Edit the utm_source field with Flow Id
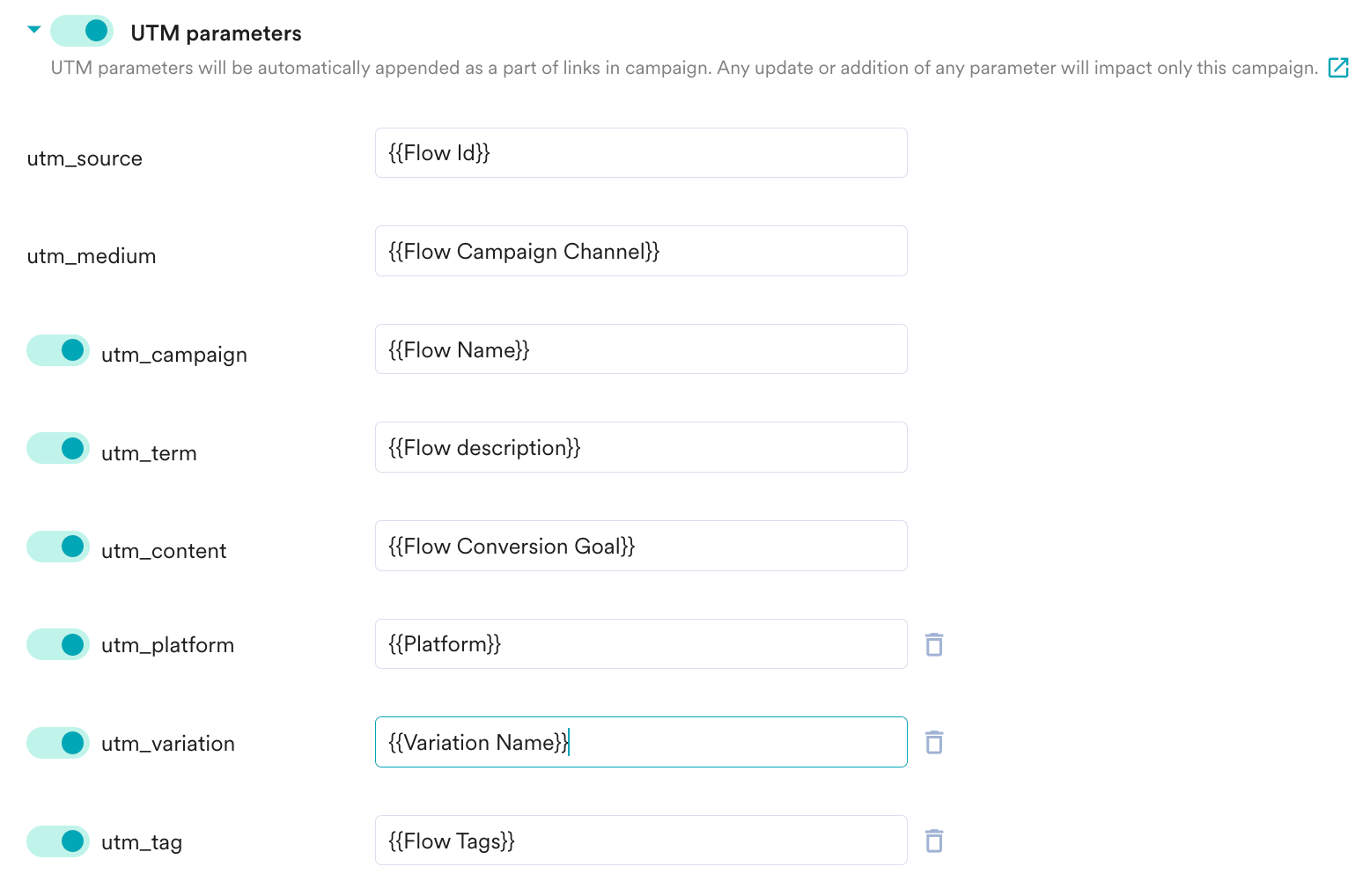Screen dimensions: 1370x896 click(x=641, y=152)
